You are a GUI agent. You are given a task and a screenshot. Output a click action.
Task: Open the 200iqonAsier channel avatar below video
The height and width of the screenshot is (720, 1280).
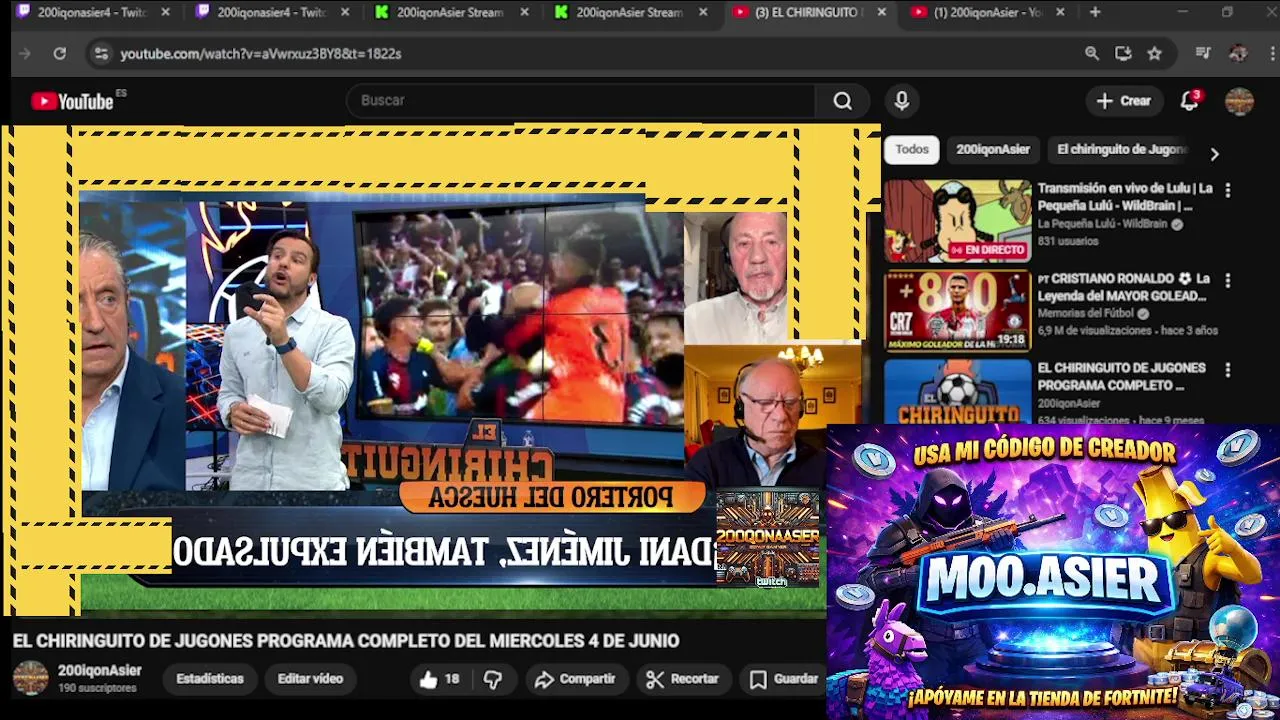[x=30, y=678]
